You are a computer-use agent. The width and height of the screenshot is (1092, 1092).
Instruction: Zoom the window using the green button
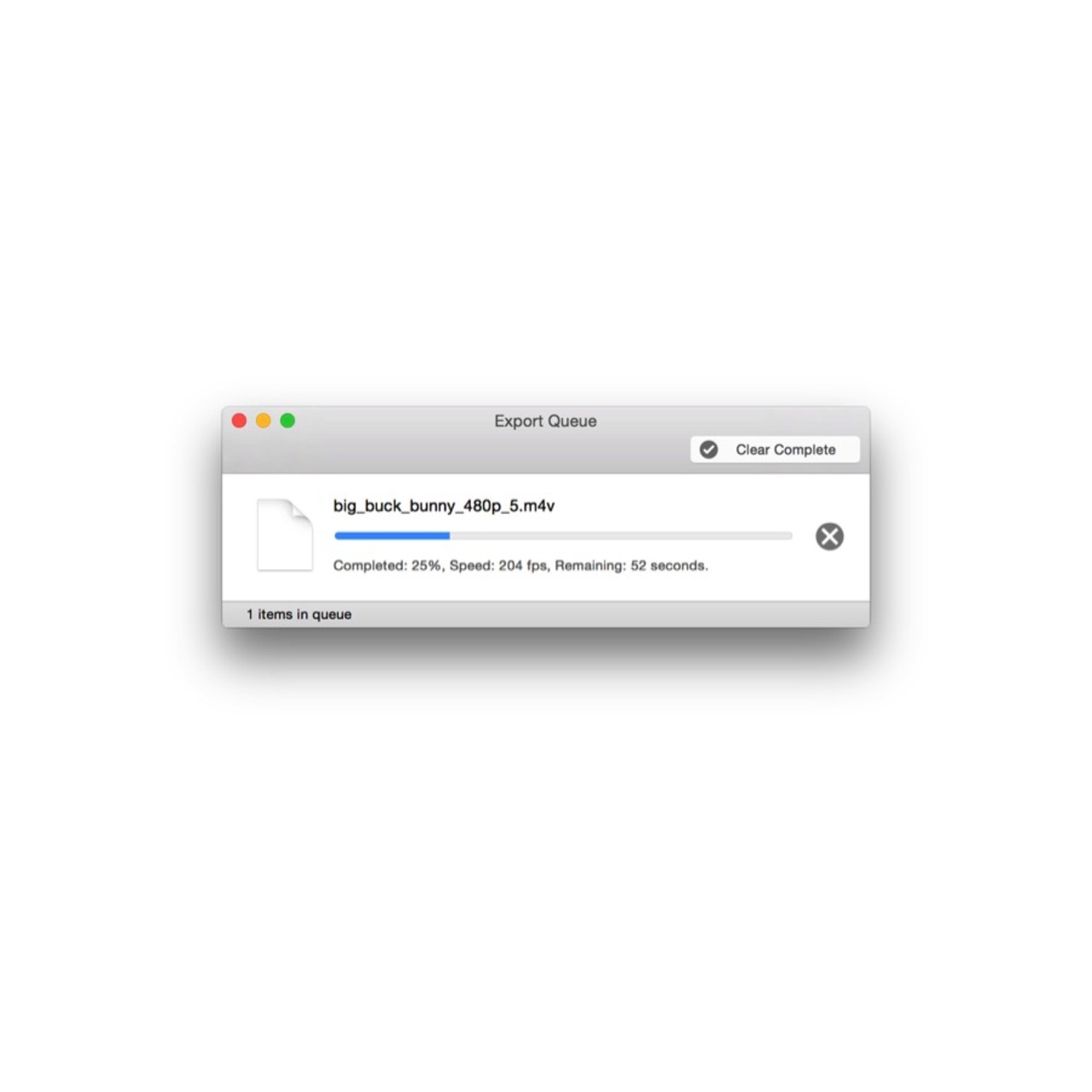coord(288,421)
